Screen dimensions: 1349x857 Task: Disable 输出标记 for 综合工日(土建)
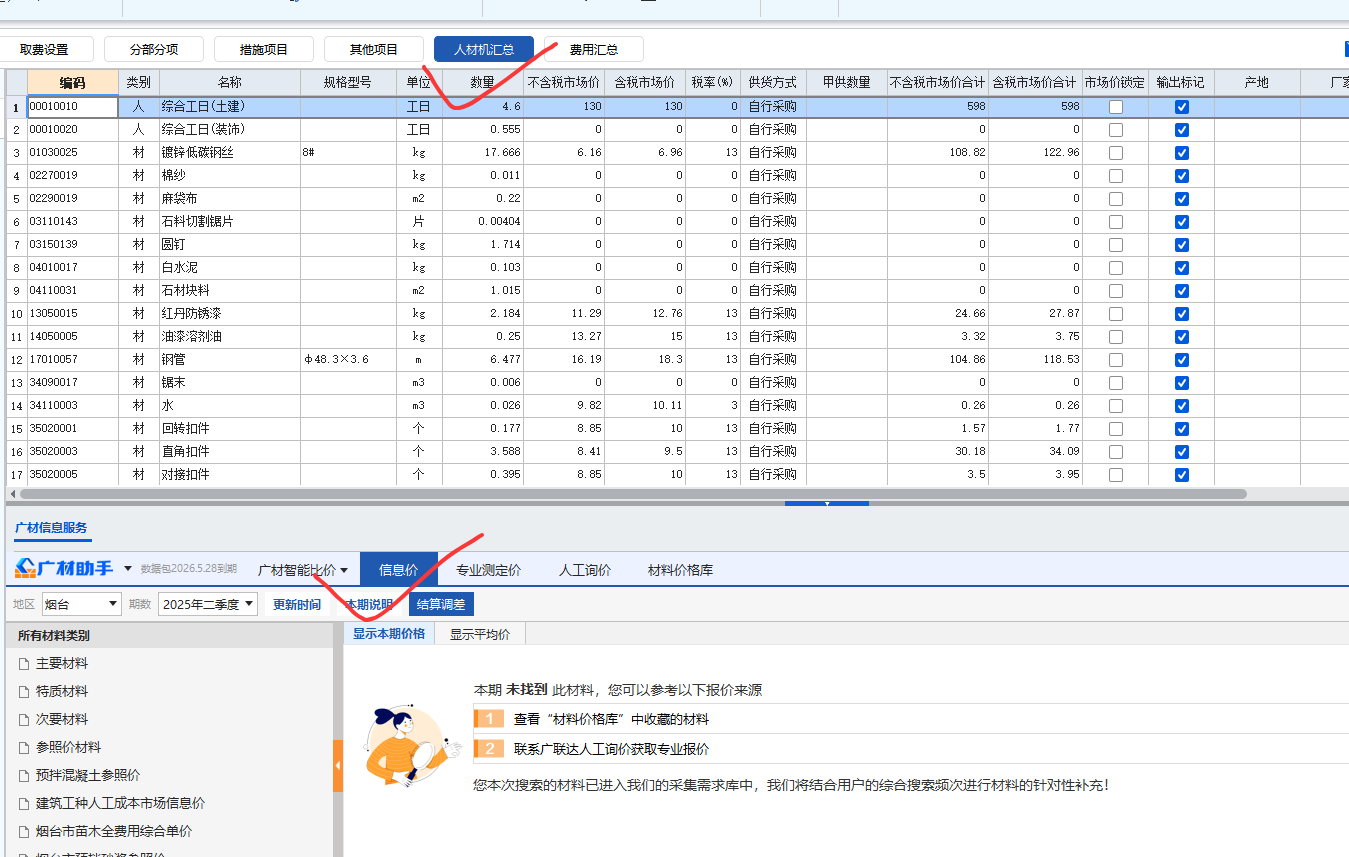point(1181,106)
